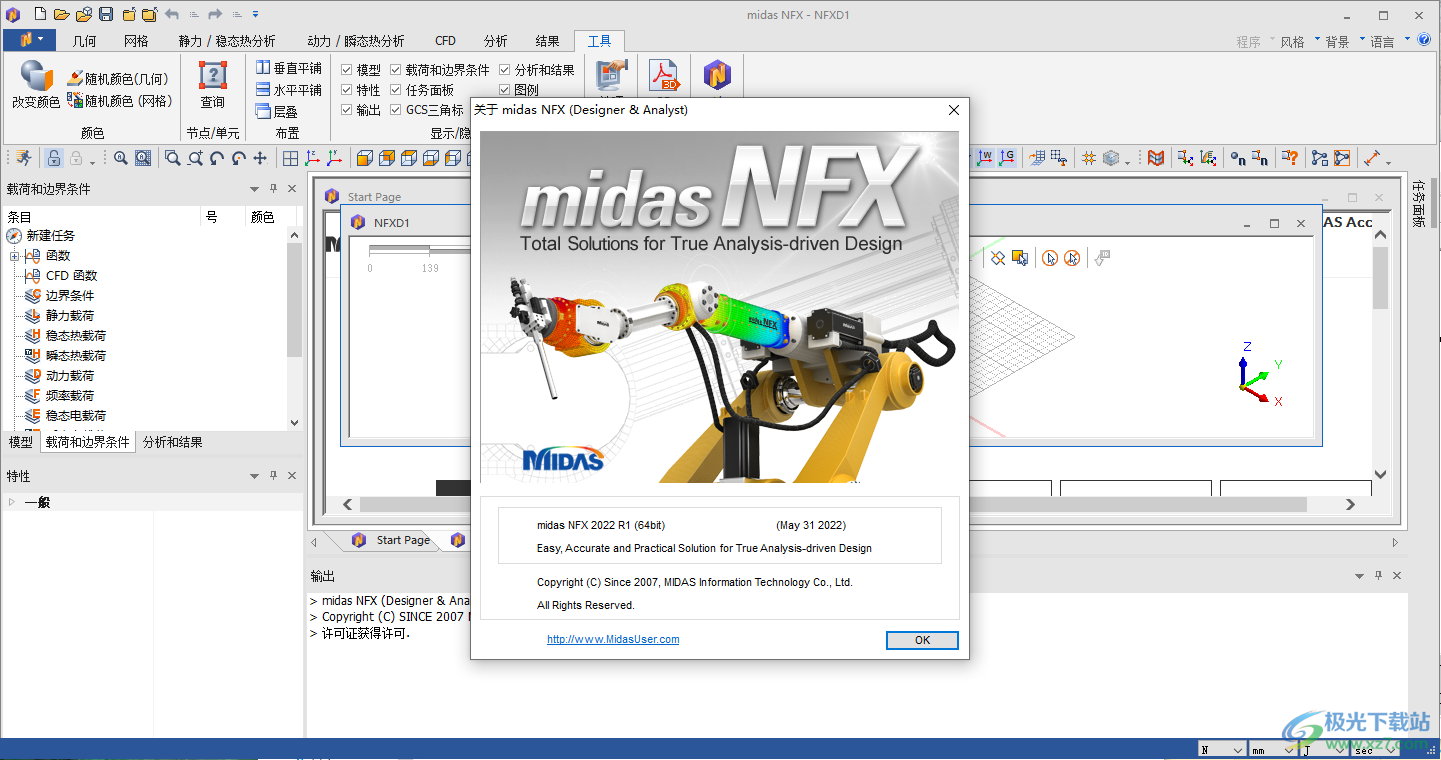Click the G coordinate system icon
The width and height of the screenshot is (1441, 760).
click(1007, 157)
